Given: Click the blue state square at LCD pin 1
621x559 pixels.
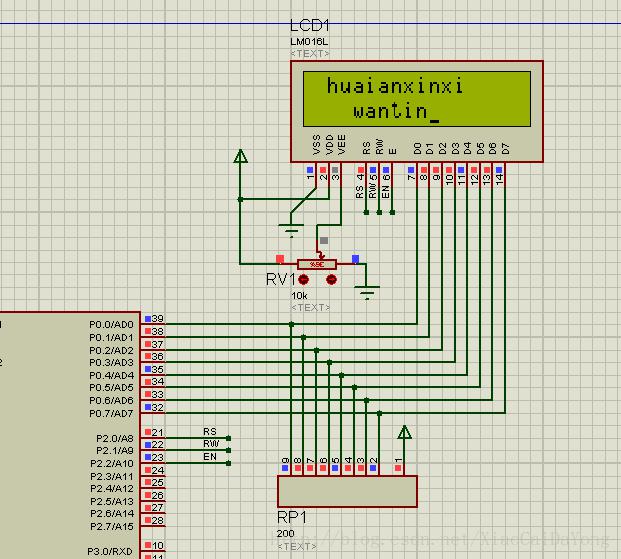Looking at the screenshot, I should pos(310,170).
